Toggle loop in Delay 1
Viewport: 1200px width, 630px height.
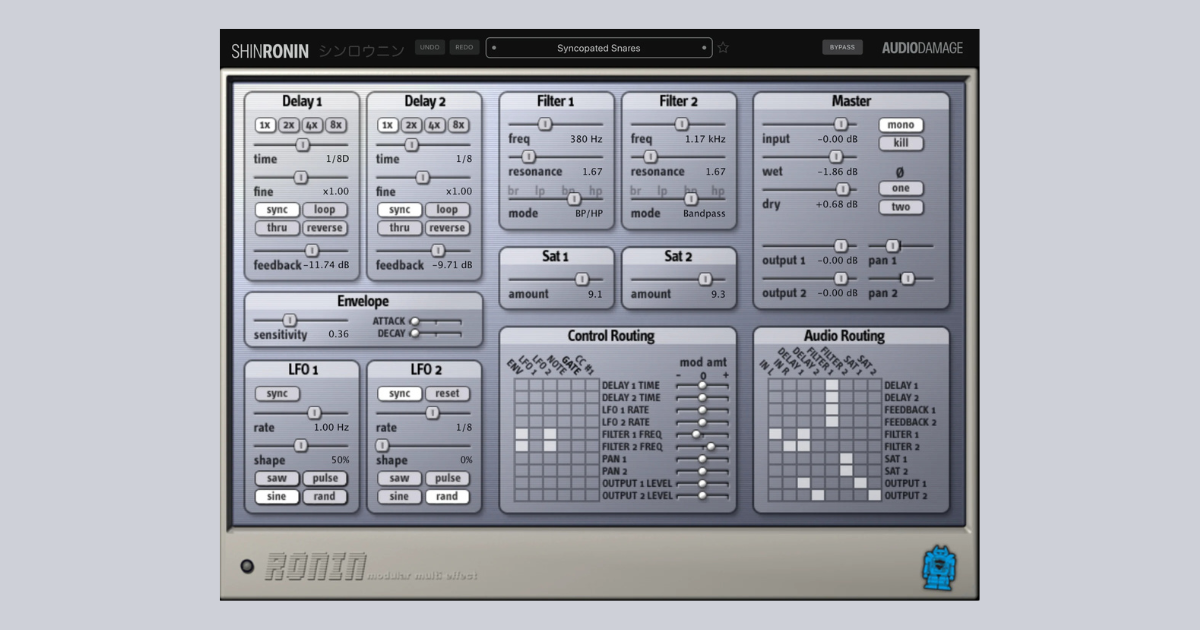click(325, 210)
